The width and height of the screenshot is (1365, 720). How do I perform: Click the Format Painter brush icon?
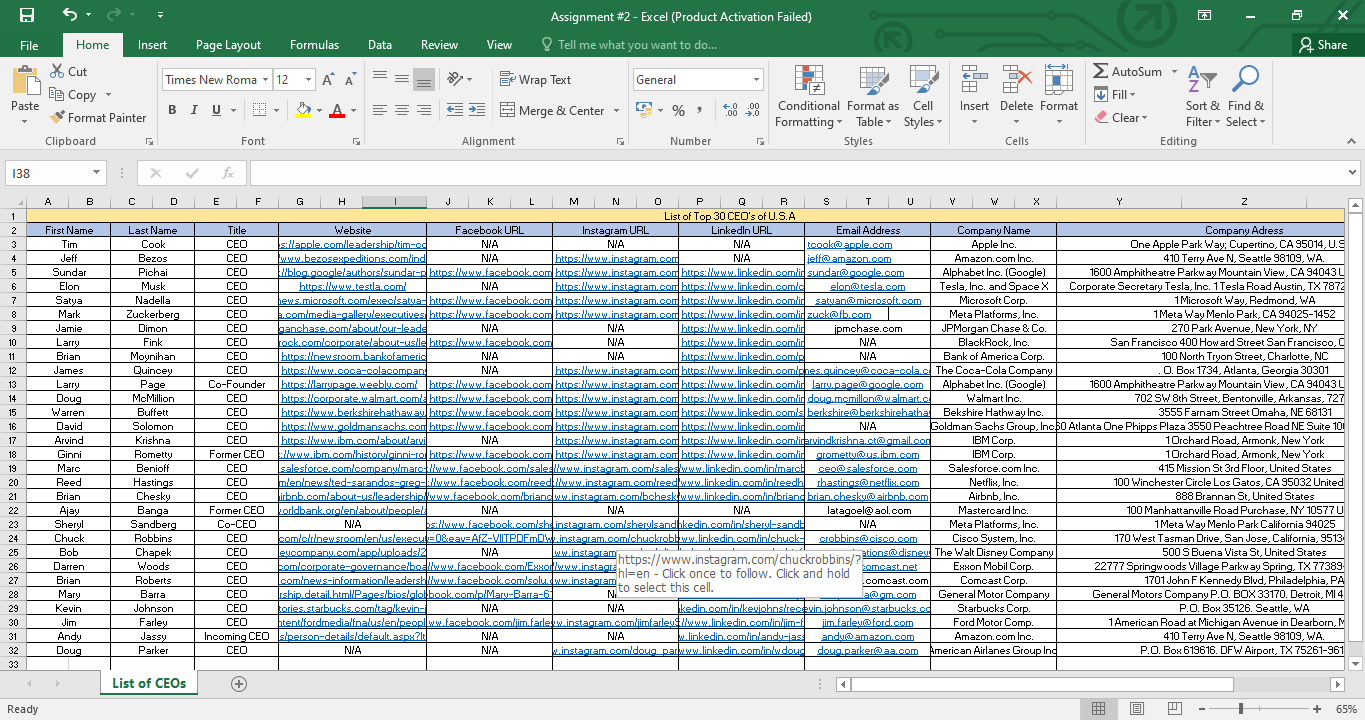click(x=58, y=118)
